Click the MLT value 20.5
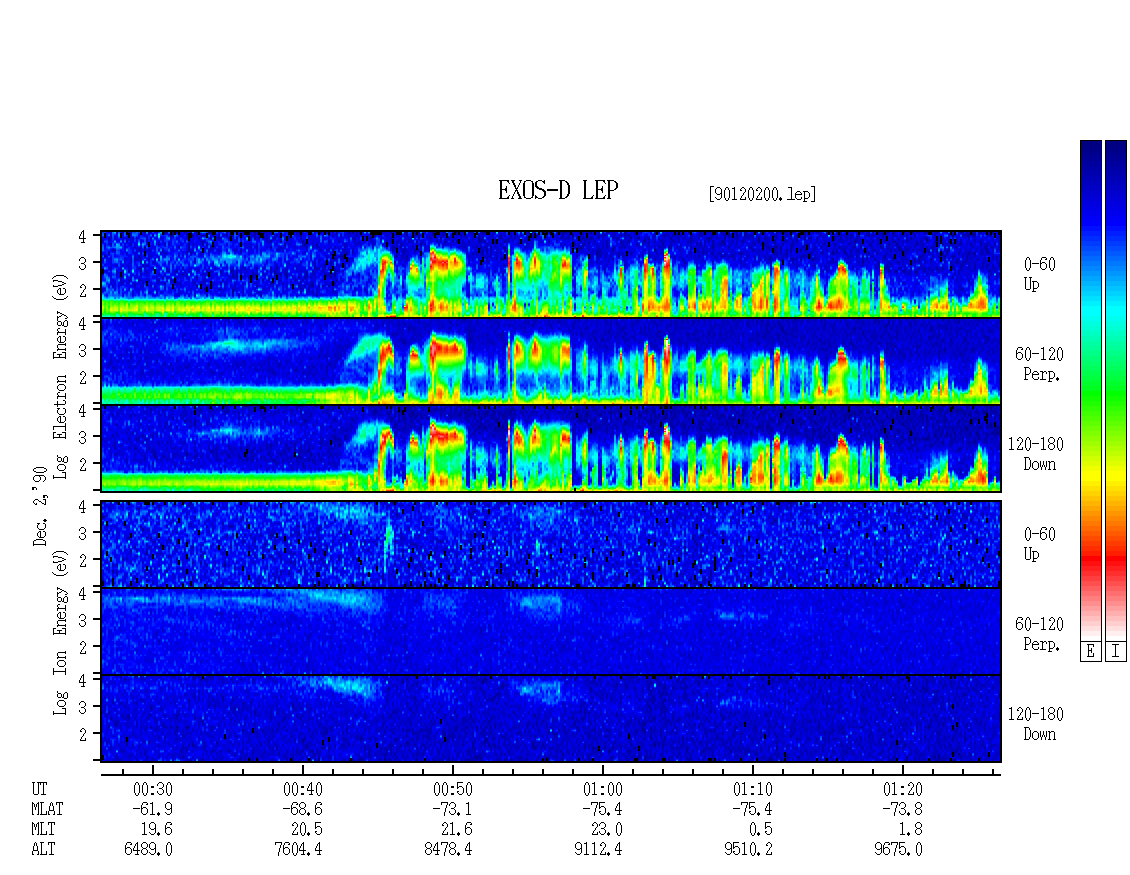 (306, 830)
